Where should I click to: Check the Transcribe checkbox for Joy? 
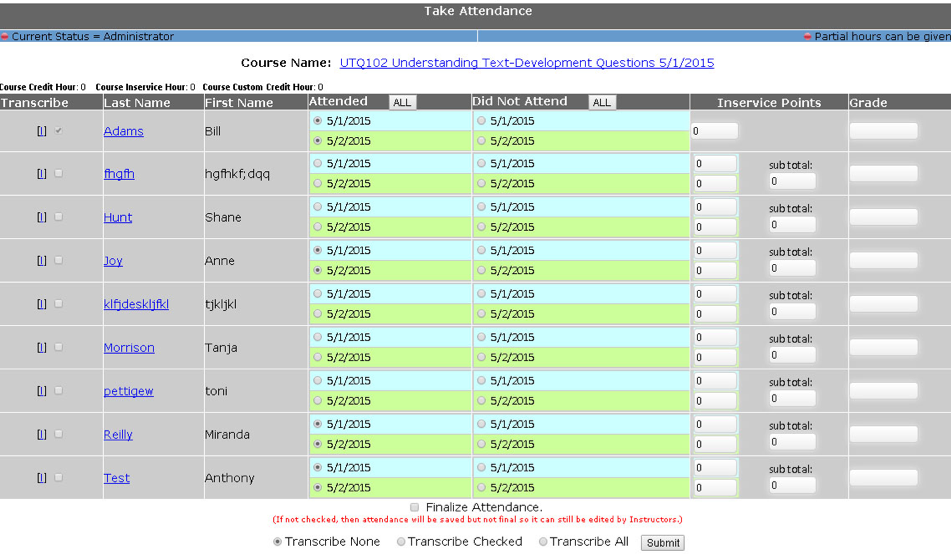tap(58, 260)
